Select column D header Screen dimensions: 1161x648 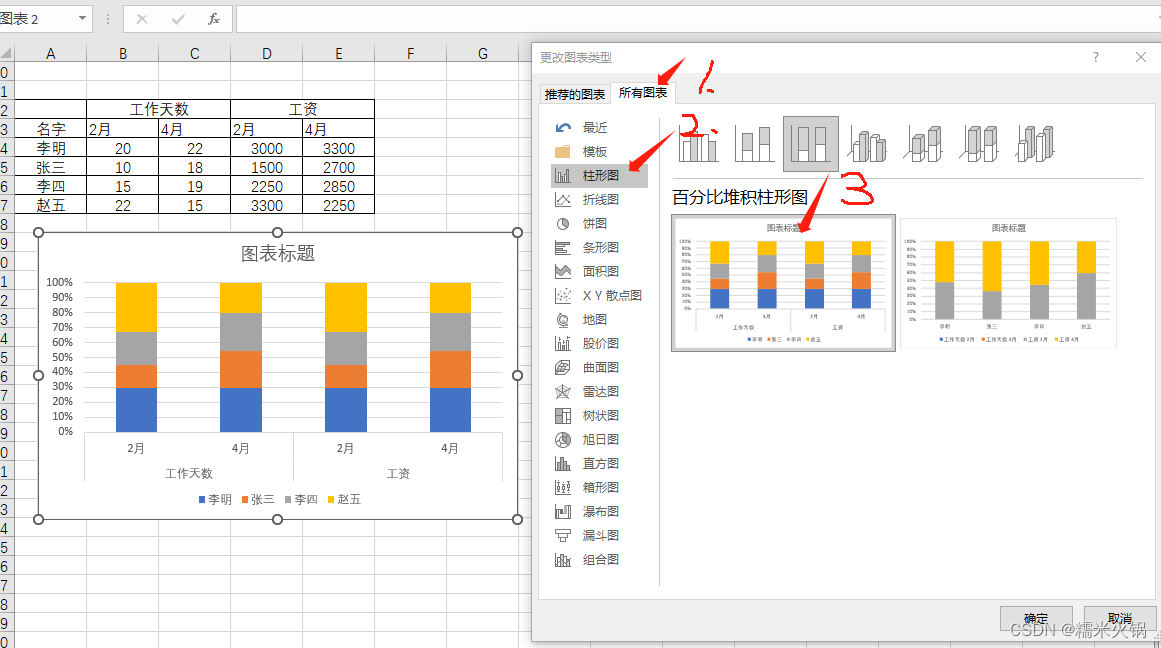coord(267,53)
